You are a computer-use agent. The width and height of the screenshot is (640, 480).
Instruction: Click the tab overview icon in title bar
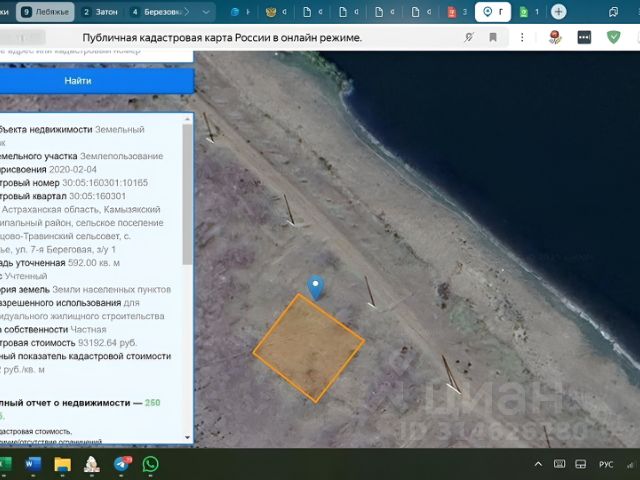pyautogui.click(x=613, y=12)
